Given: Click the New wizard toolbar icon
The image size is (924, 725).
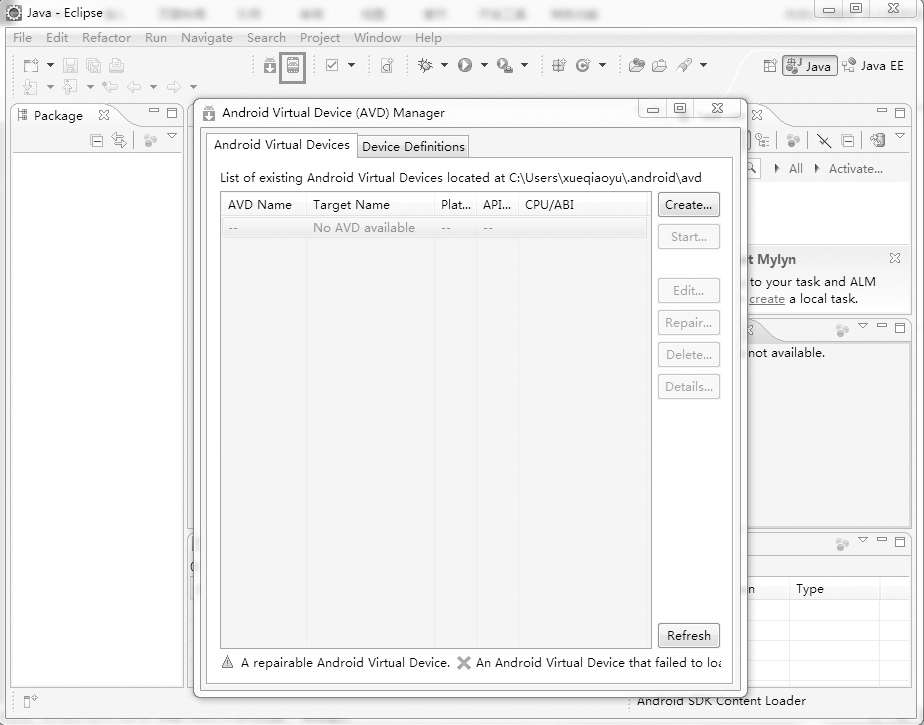Looking at the screenshot, I should (x=31, y=65).
